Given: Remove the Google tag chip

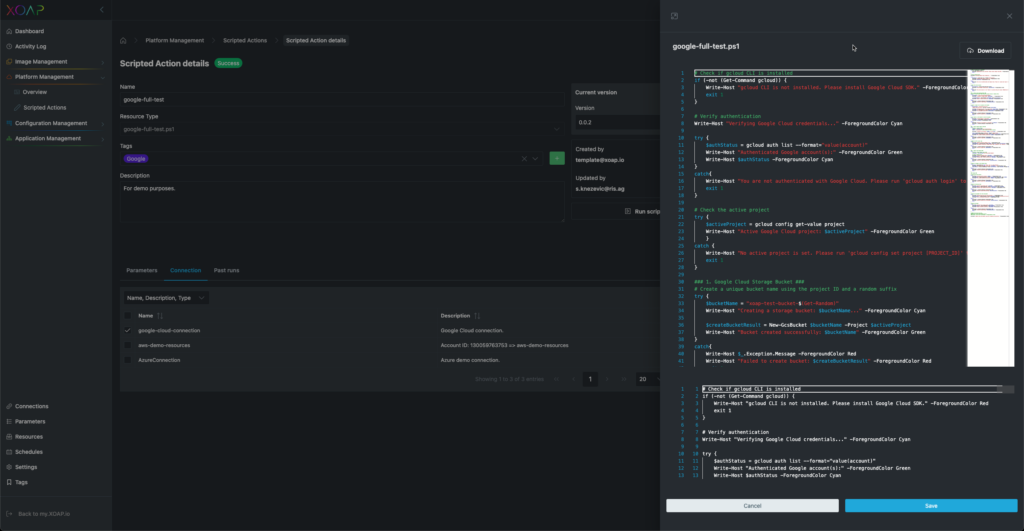Looking at the screenshot, I should tap(136, 159).
